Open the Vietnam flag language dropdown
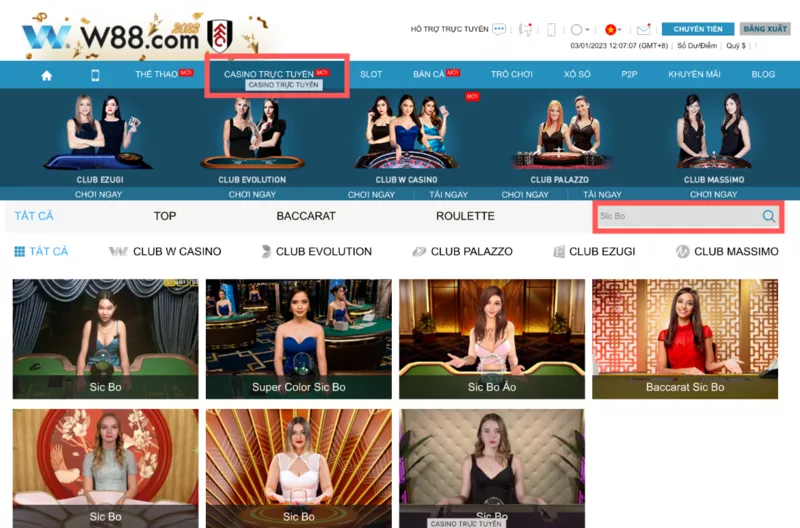This screenshot has height=528, width=800. pyautogui.click(x=613, y=30)
